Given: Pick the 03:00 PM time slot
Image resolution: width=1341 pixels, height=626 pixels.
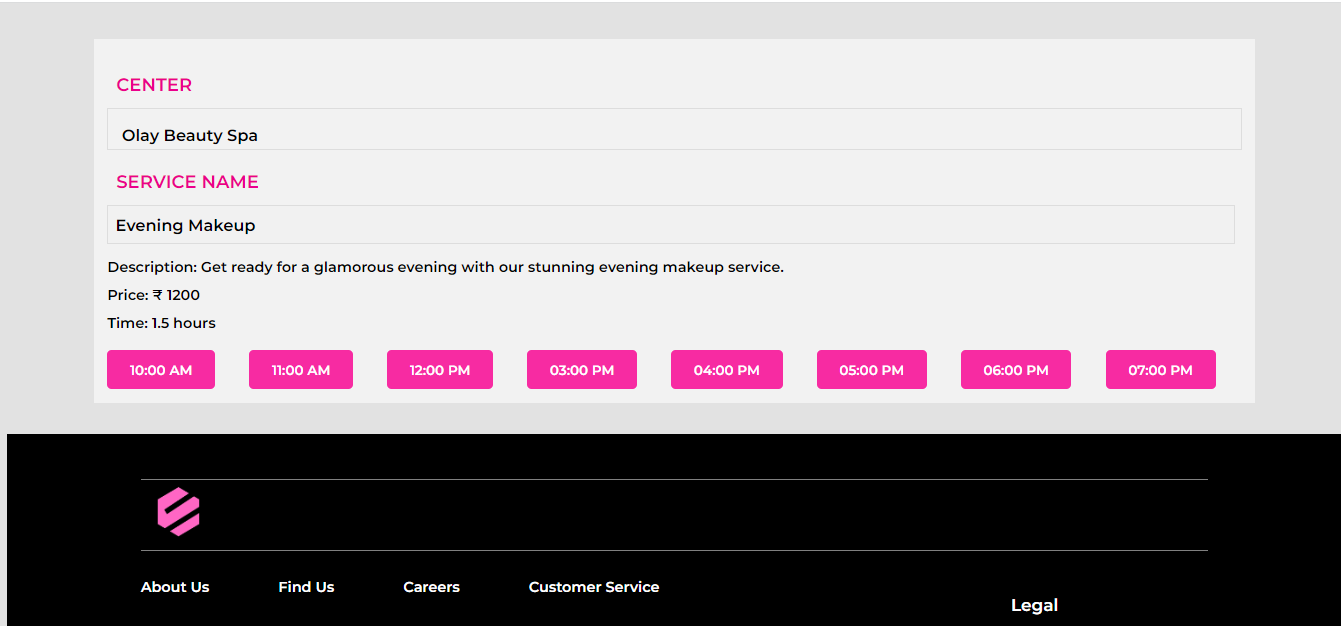Looking at the screenshot, I should [x=582, y=370].
